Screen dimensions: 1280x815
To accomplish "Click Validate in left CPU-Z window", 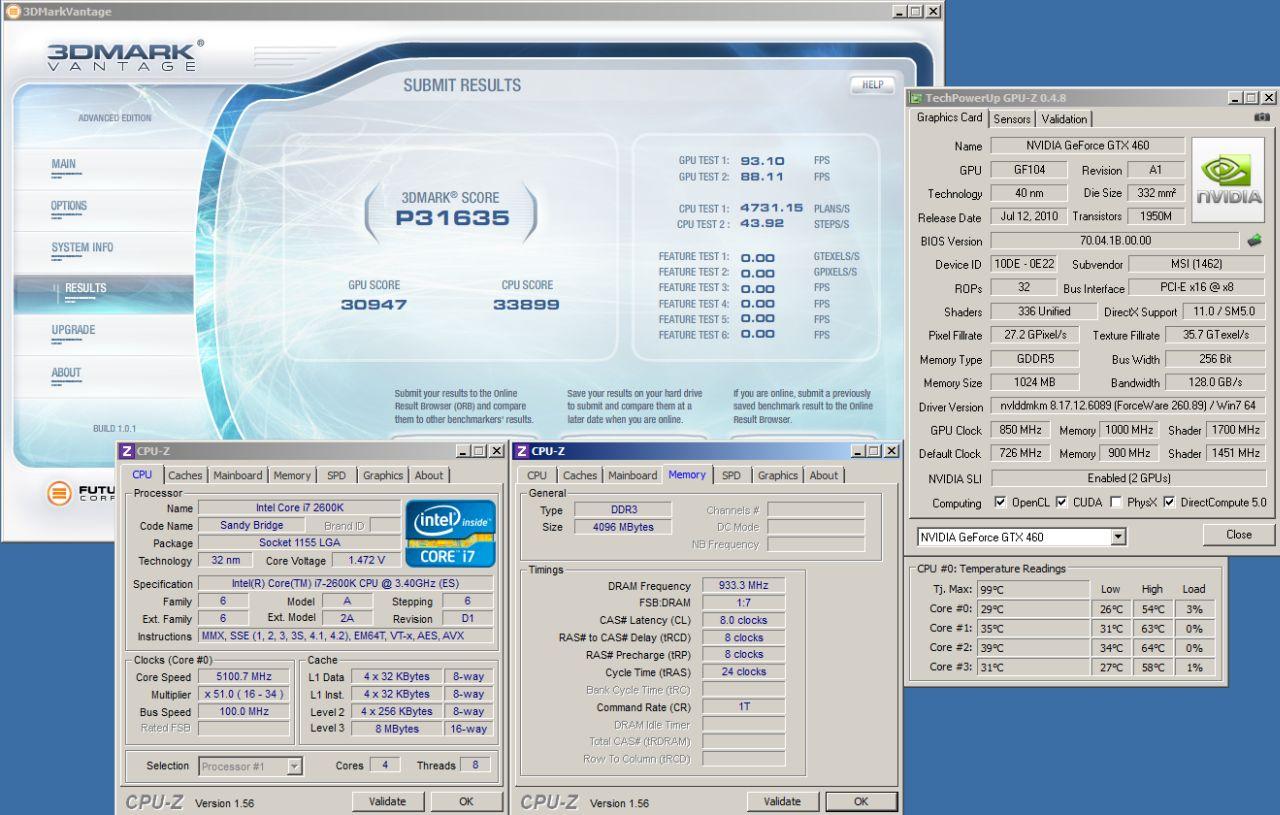I will (x=387, y=801).
